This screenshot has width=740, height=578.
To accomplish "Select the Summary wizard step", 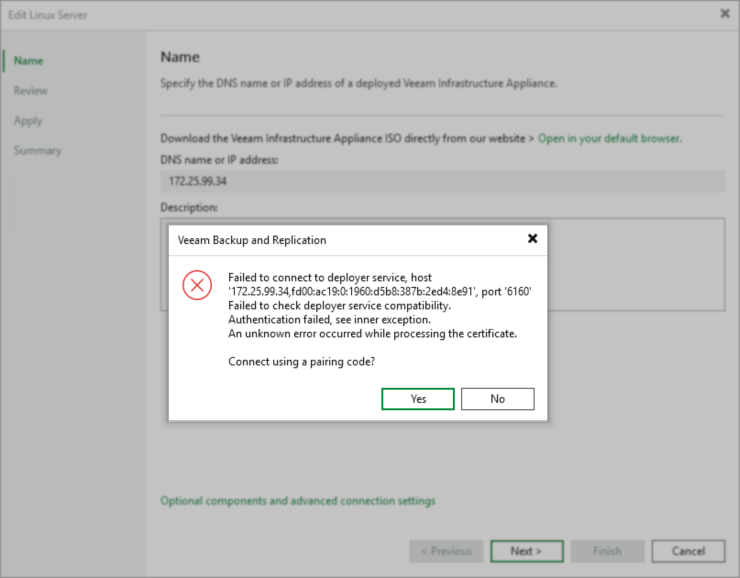I will (x=37, y=151).
